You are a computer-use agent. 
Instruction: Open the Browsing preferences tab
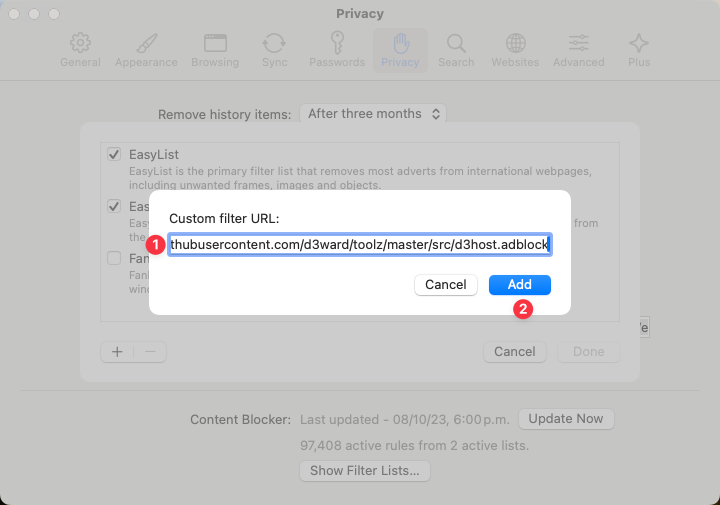[x=215, y=50]
